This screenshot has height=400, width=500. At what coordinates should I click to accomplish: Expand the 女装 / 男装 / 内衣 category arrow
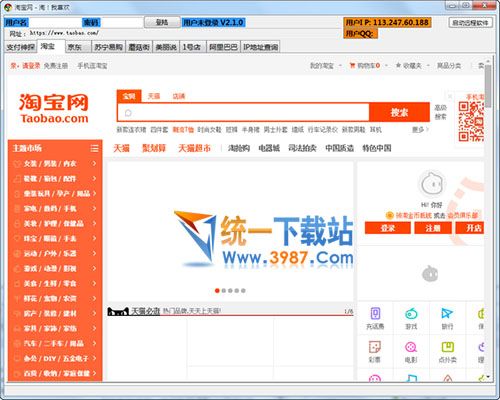point(94,163)
